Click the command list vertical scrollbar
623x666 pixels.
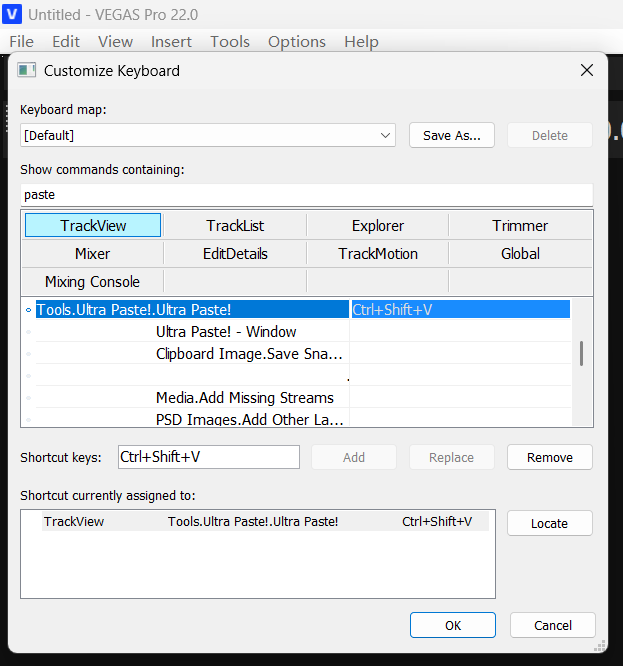[581, 353]
